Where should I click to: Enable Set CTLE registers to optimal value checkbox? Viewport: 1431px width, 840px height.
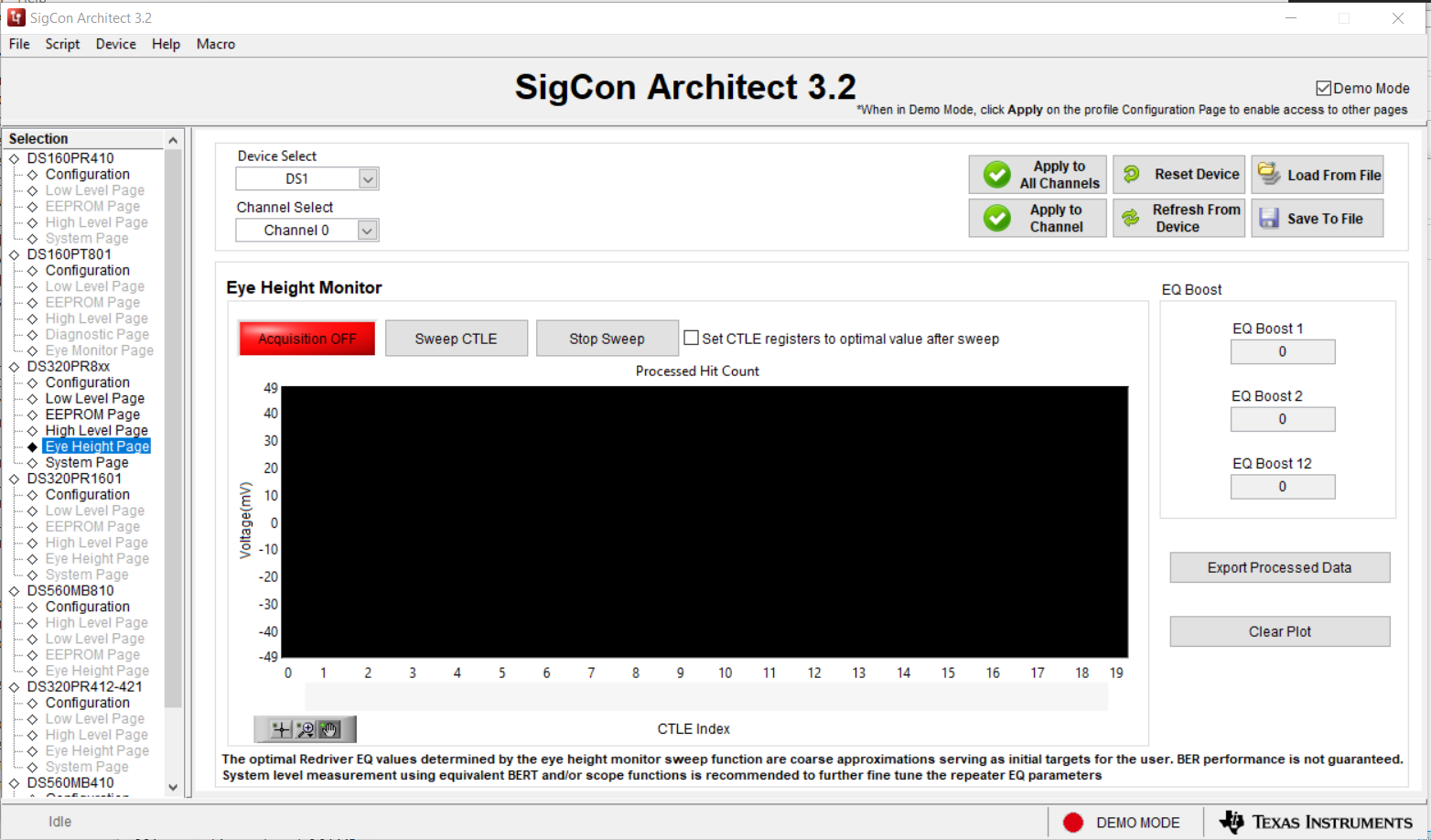click(692, 338)
